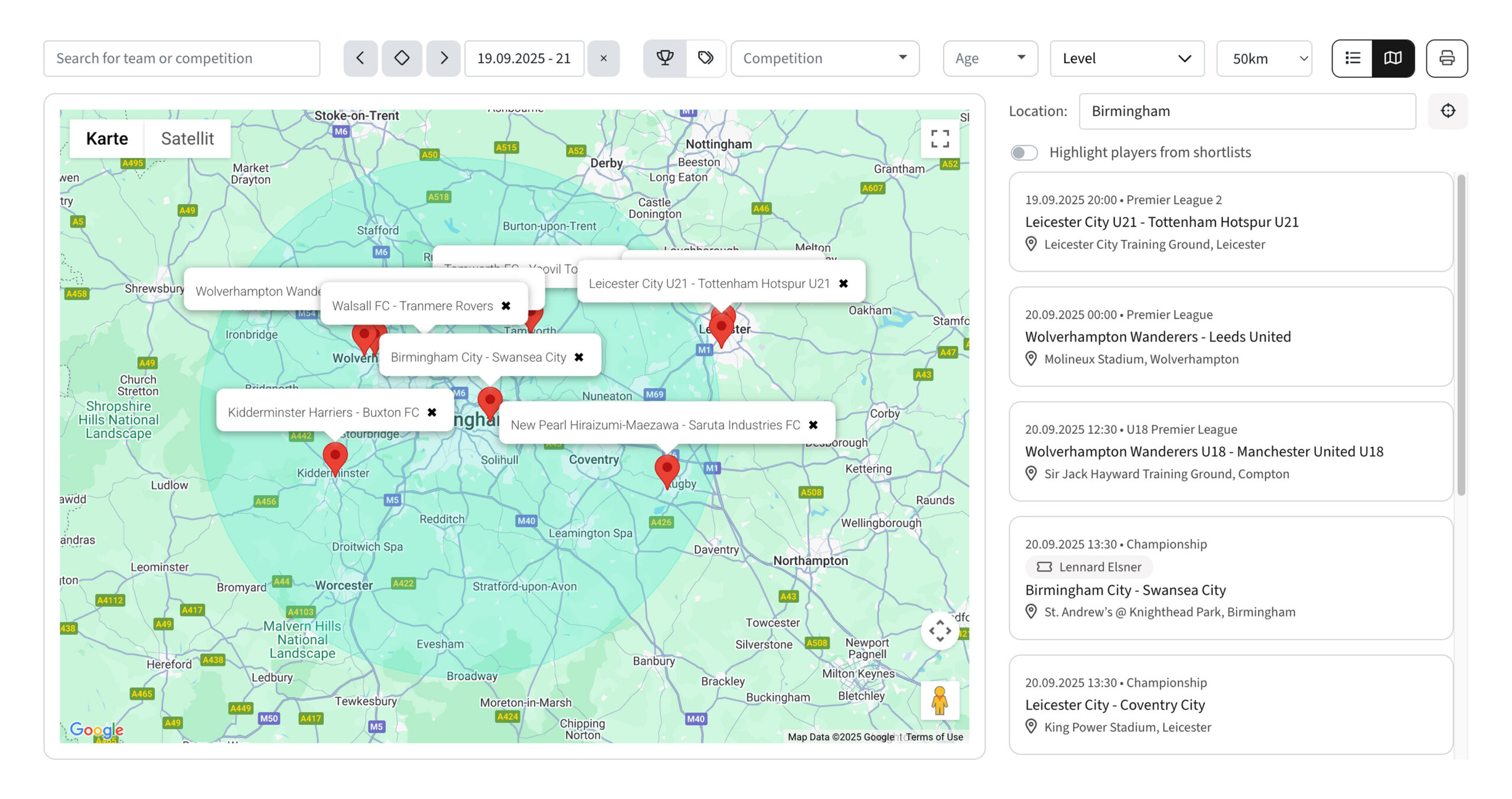Open Birmingham City - Swansea City match card

1231,577
